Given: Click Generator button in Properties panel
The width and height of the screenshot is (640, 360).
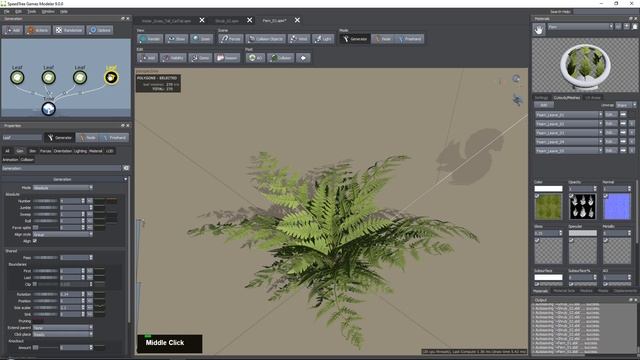Looking at the screenshot, I should [60, 138].
